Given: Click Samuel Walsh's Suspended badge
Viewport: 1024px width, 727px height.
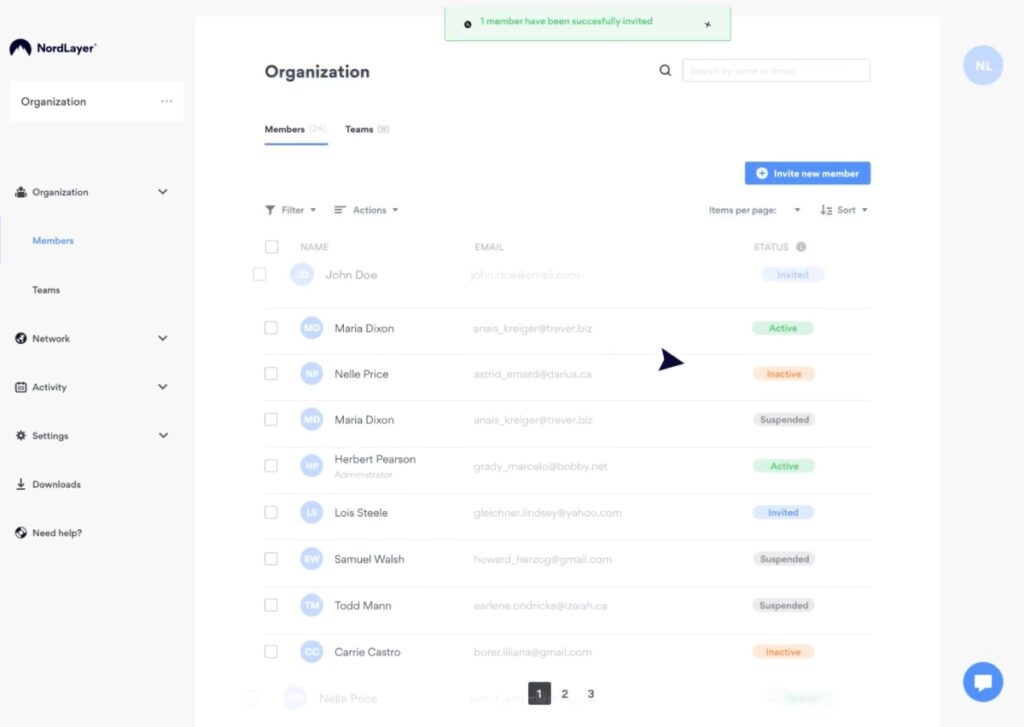Looking at the screenshot, I should pyautogui.click(x=784, y=559).
